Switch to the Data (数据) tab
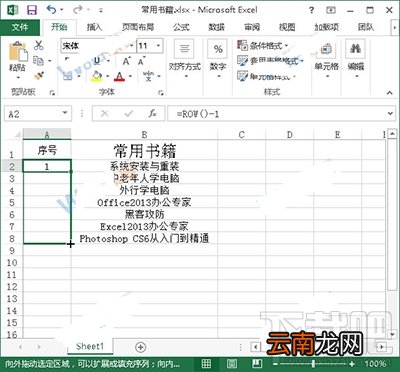This screenshot has height=372, width=400. tap(216, 27)
